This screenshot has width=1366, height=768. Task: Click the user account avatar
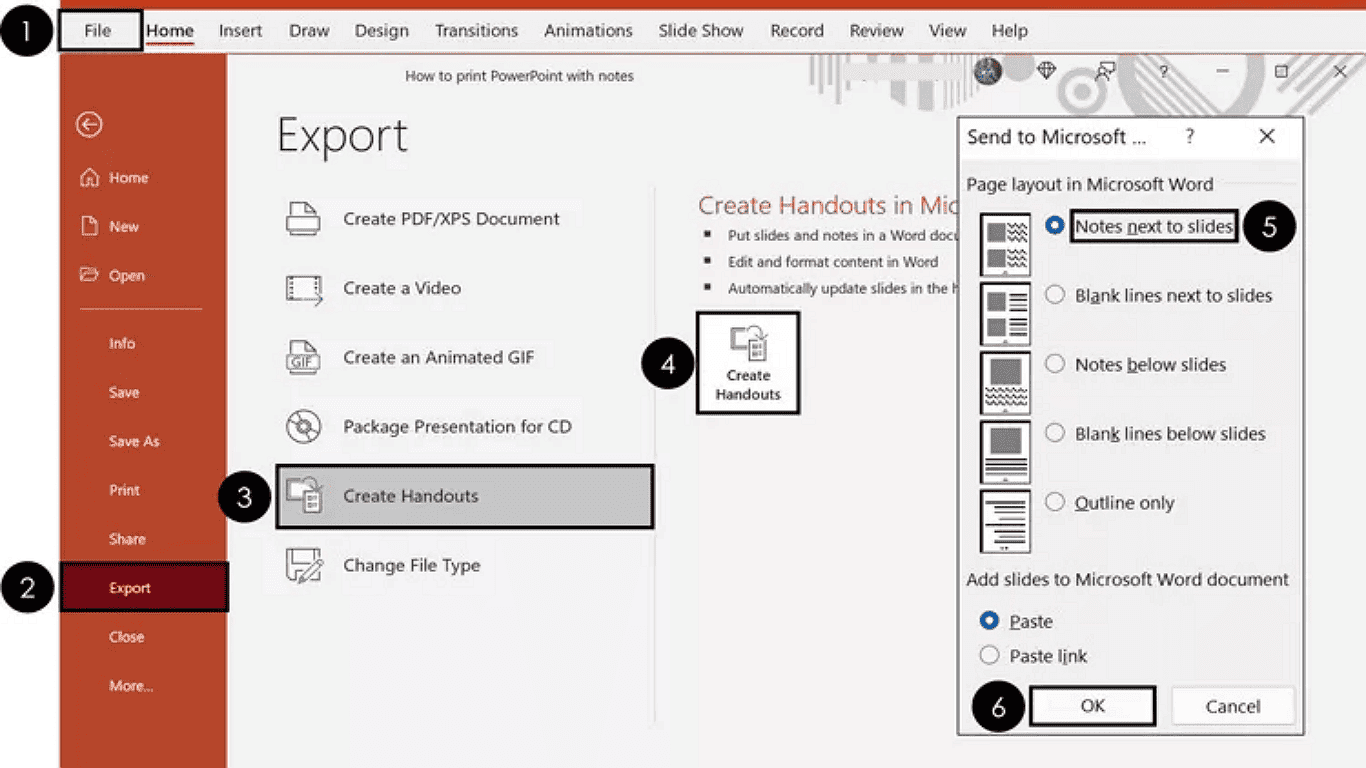point(988,71)
